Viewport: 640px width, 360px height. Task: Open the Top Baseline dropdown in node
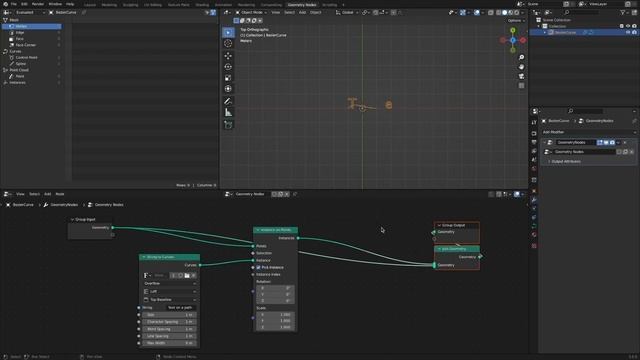coord(169,300)
